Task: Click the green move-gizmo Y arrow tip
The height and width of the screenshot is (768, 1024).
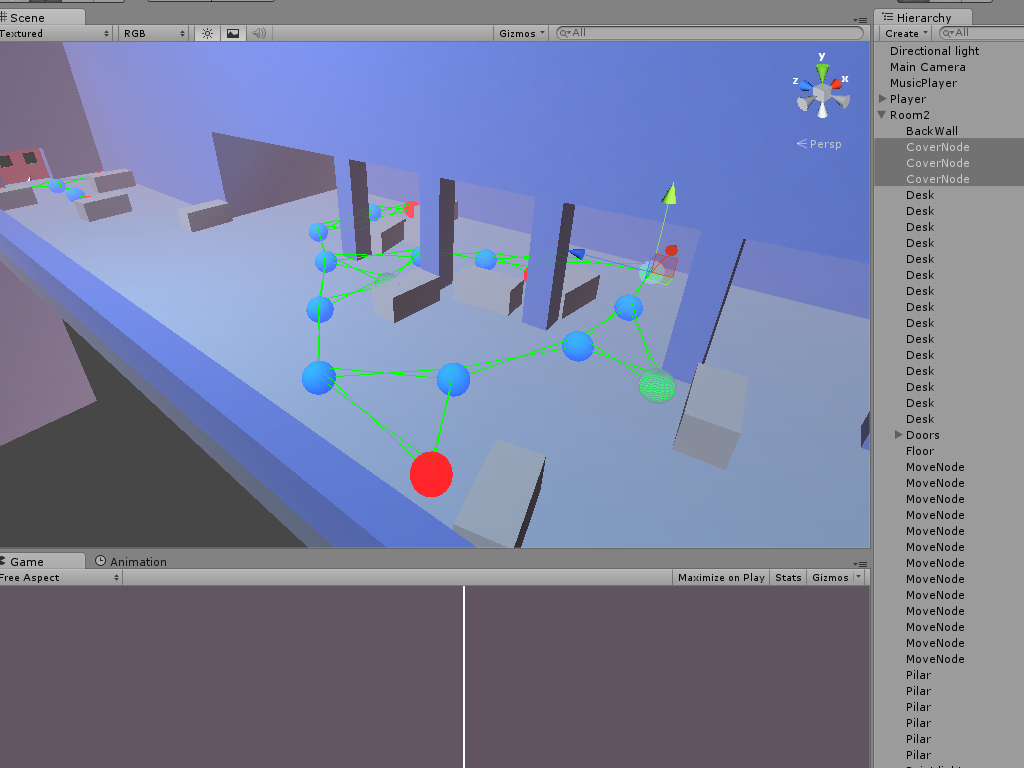Action: click(x=669, y=193)
